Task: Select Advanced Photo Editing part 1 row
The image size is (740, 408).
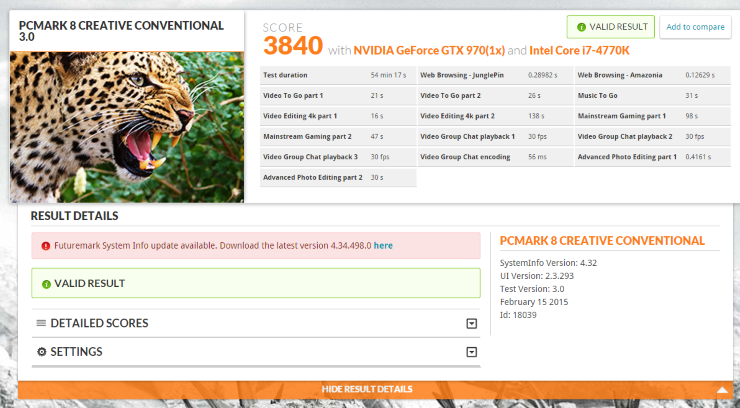Action: [x=653, y=157]
